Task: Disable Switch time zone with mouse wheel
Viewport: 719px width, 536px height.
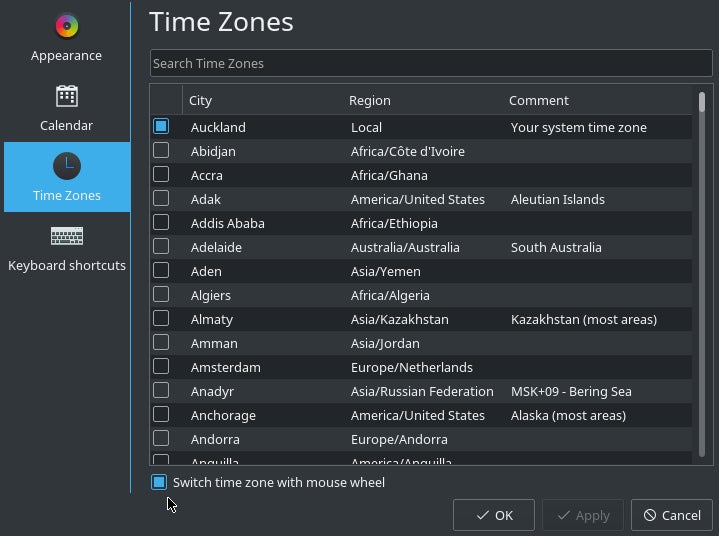Action: pos(159,482)
